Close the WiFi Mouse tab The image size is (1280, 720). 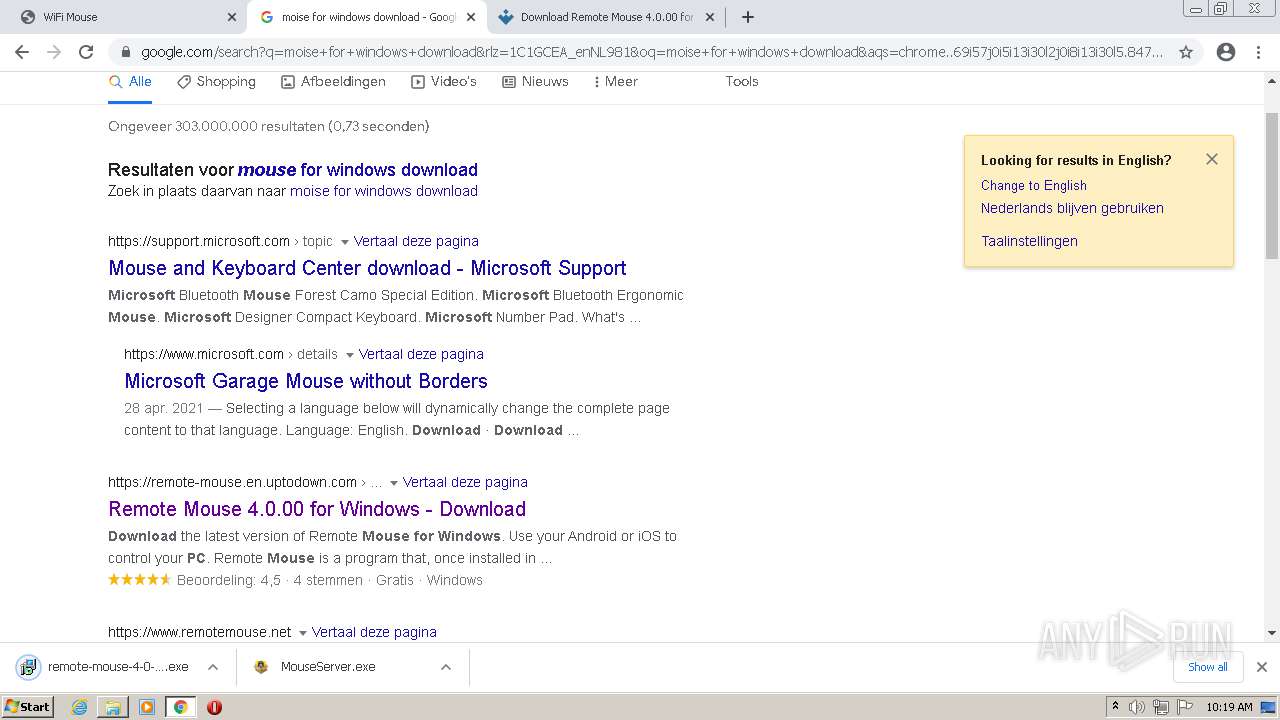click(x=232, y=17)
